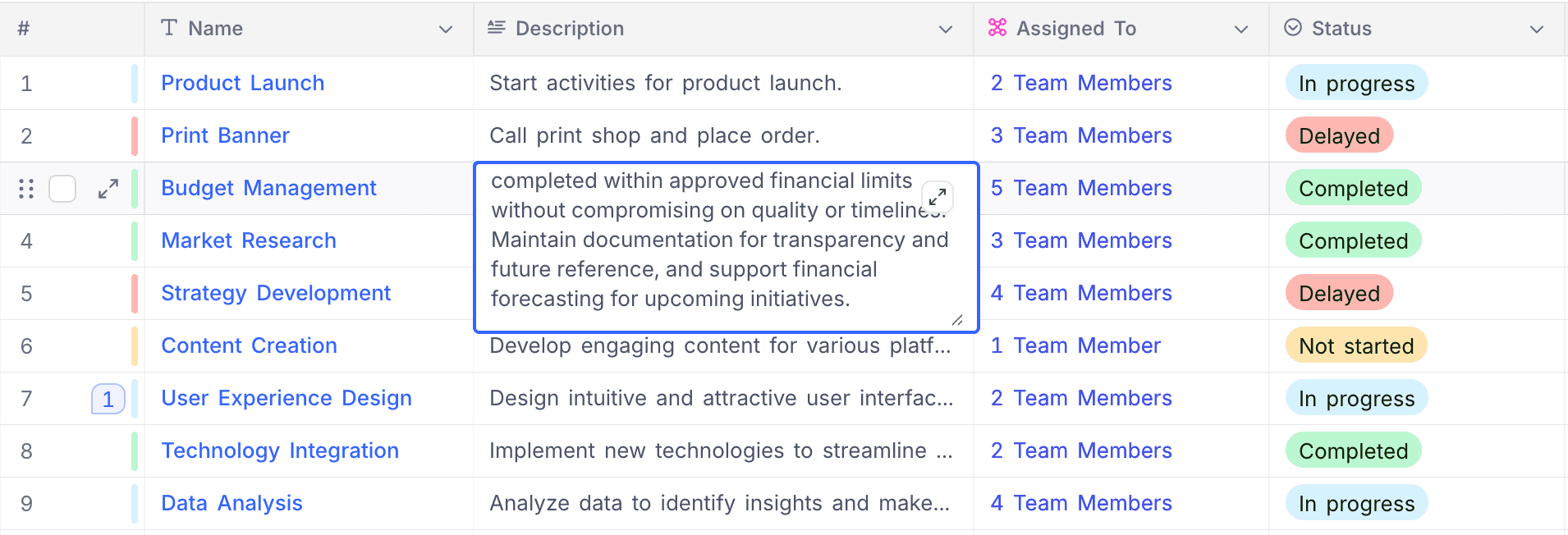Click inside the Budget Management description text box
Screen dimensions: 1568x535
[706, 254]
